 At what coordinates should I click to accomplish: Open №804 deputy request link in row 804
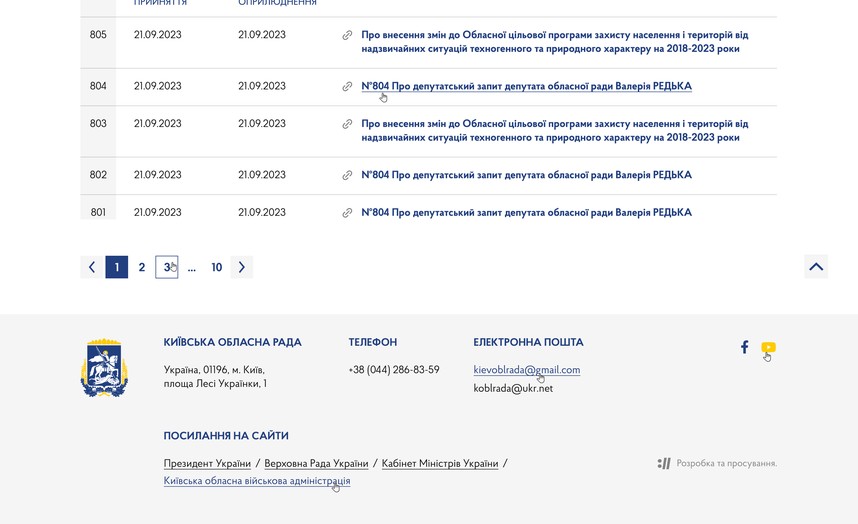[526, 86]
